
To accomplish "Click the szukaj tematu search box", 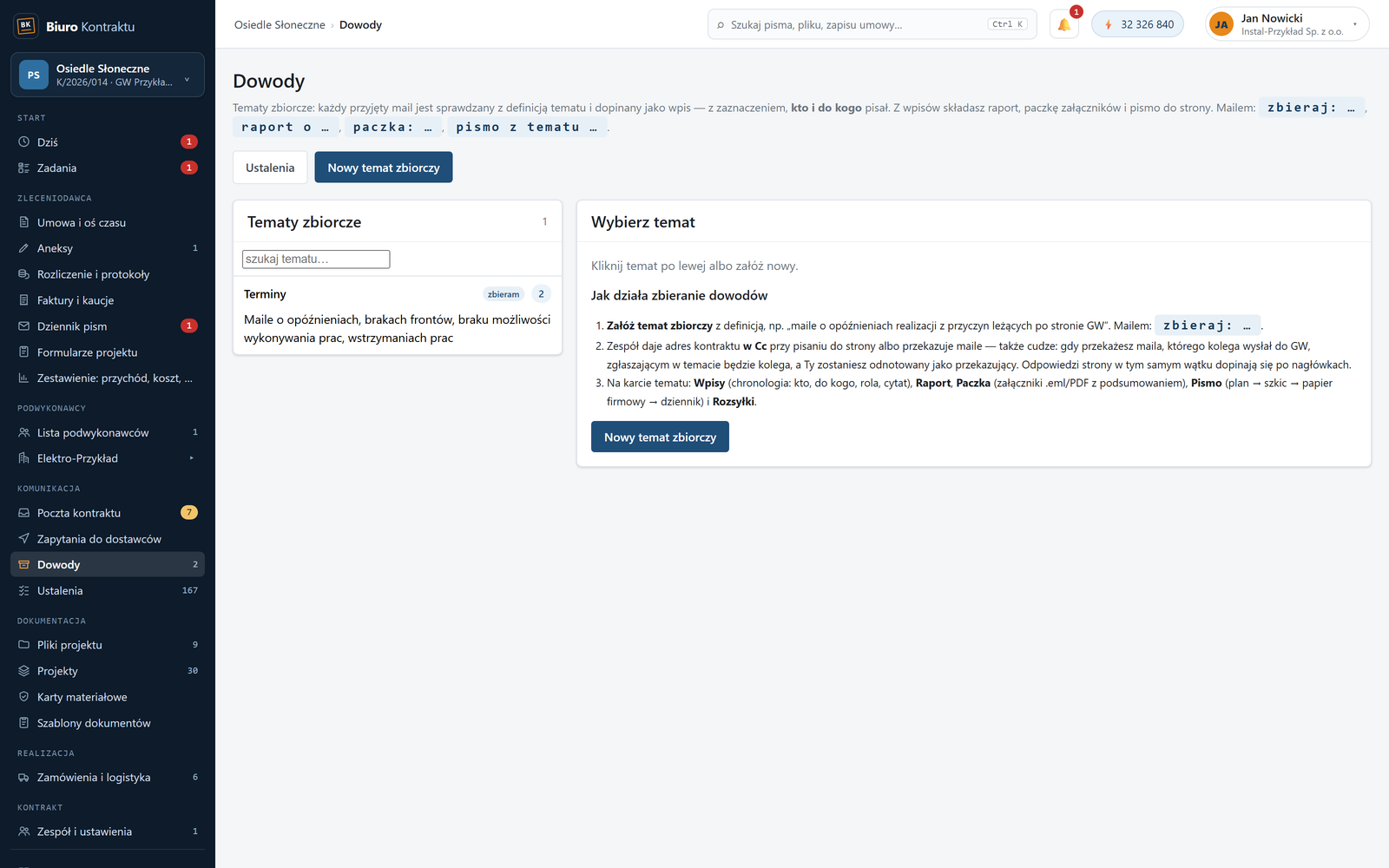I will point(316,259).
